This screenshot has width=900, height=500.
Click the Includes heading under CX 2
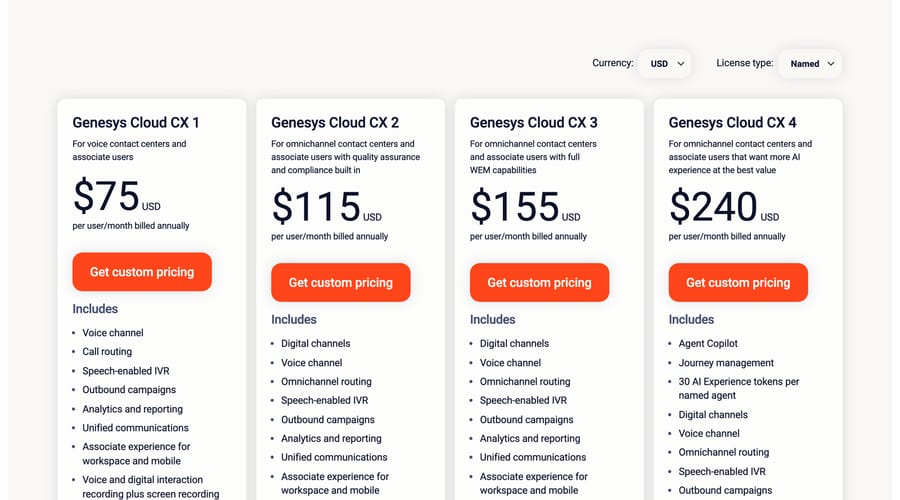click(x=294, y=319)
